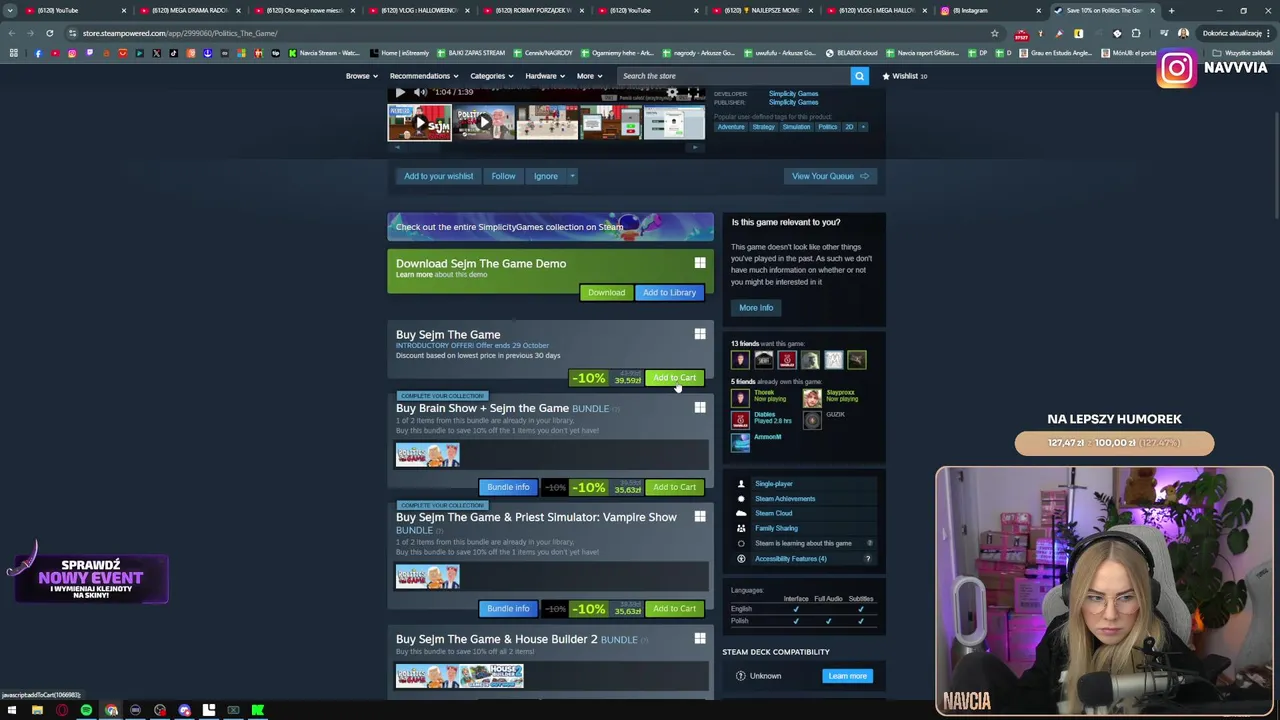Open the Recommendations menu
The height and width of the screenshot is (720, 1280).
click(424, 76)
